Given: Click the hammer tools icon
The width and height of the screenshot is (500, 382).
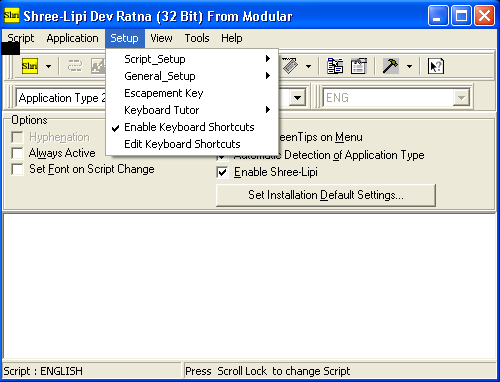Looking at the screenshot, I should click(x=390, y=66).
